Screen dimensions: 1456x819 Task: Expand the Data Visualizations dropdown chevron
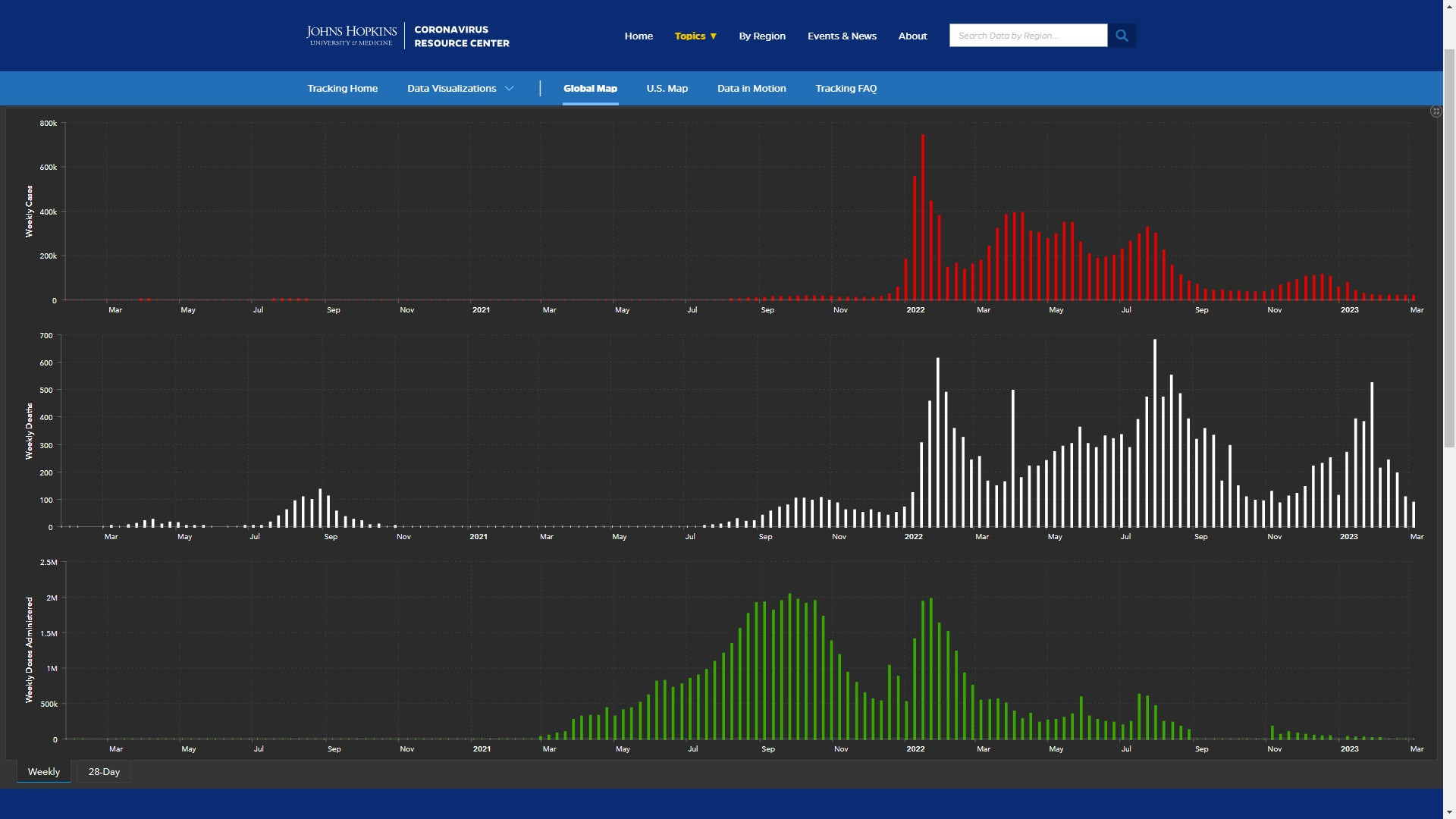coord(510,89)
